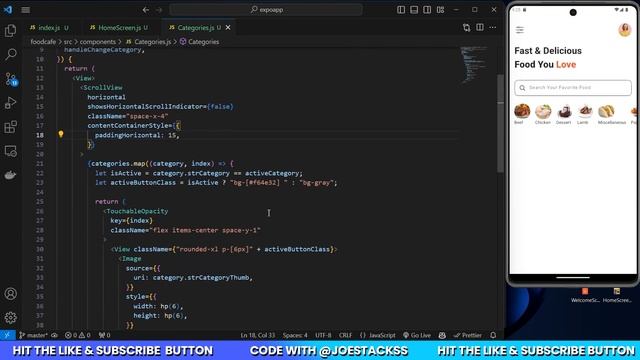Viewport: 640px width, 360px height.
Task: Click the Prettier status item
Action: click(x=468, y=335)
